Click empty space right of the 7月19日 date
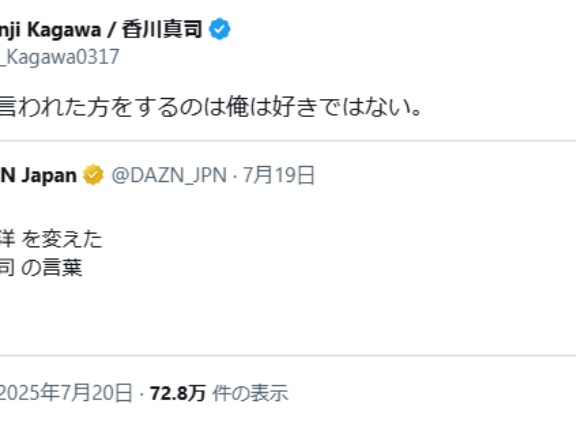576x430 pixels. coord(441,175)
